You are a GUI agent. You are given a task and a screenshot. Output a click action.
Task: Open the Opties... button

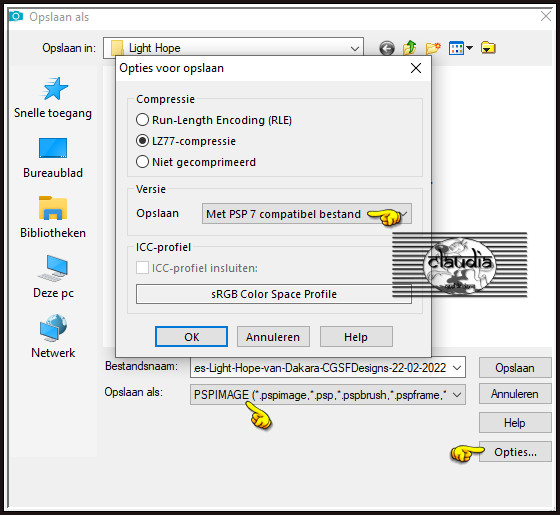[x=515, y=452]
